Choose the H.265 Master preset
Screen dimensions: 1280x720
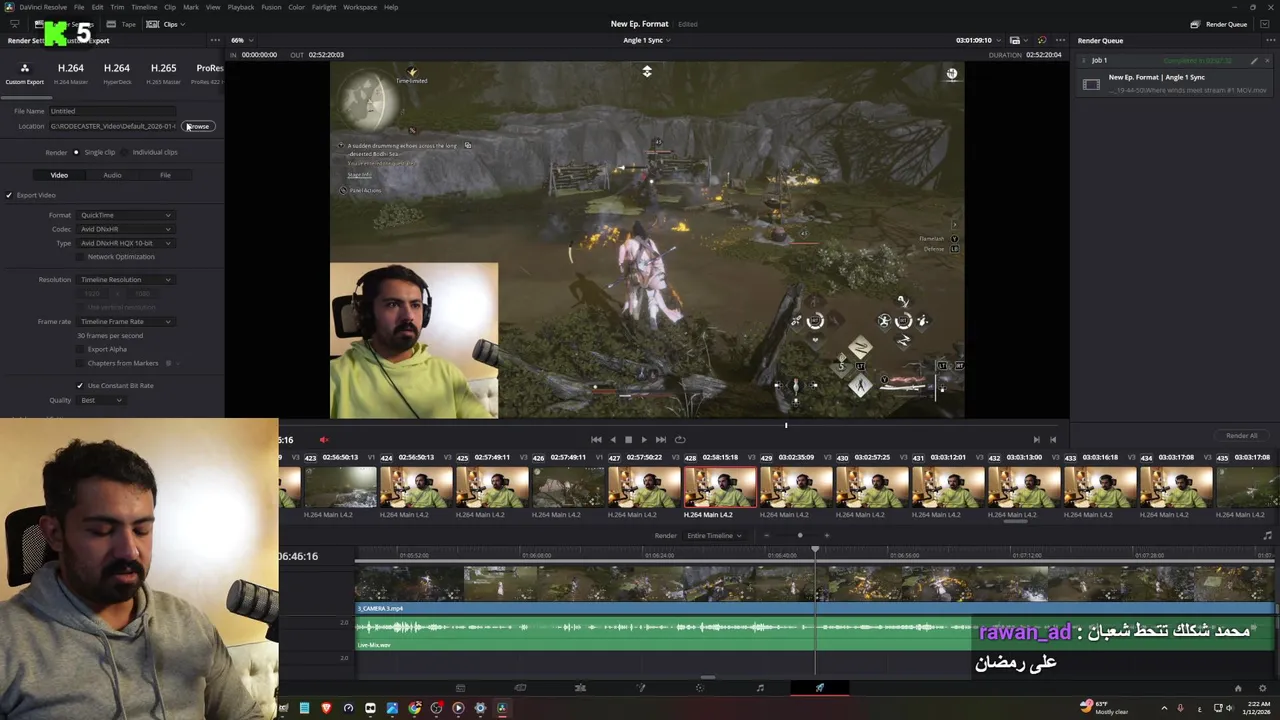(x=163, y=73)
